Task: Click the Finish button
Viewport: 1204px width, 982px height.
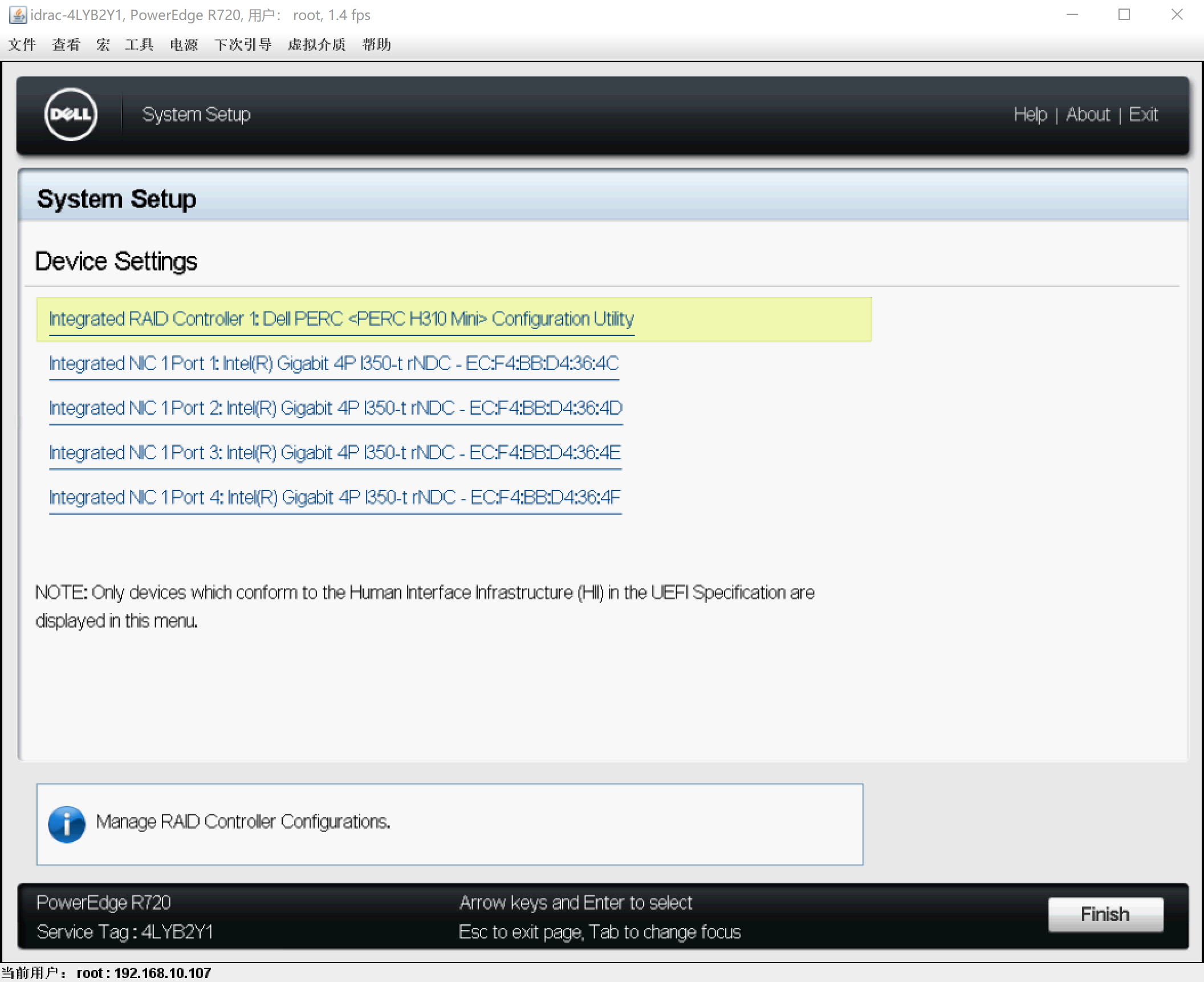Action: 1105,914
